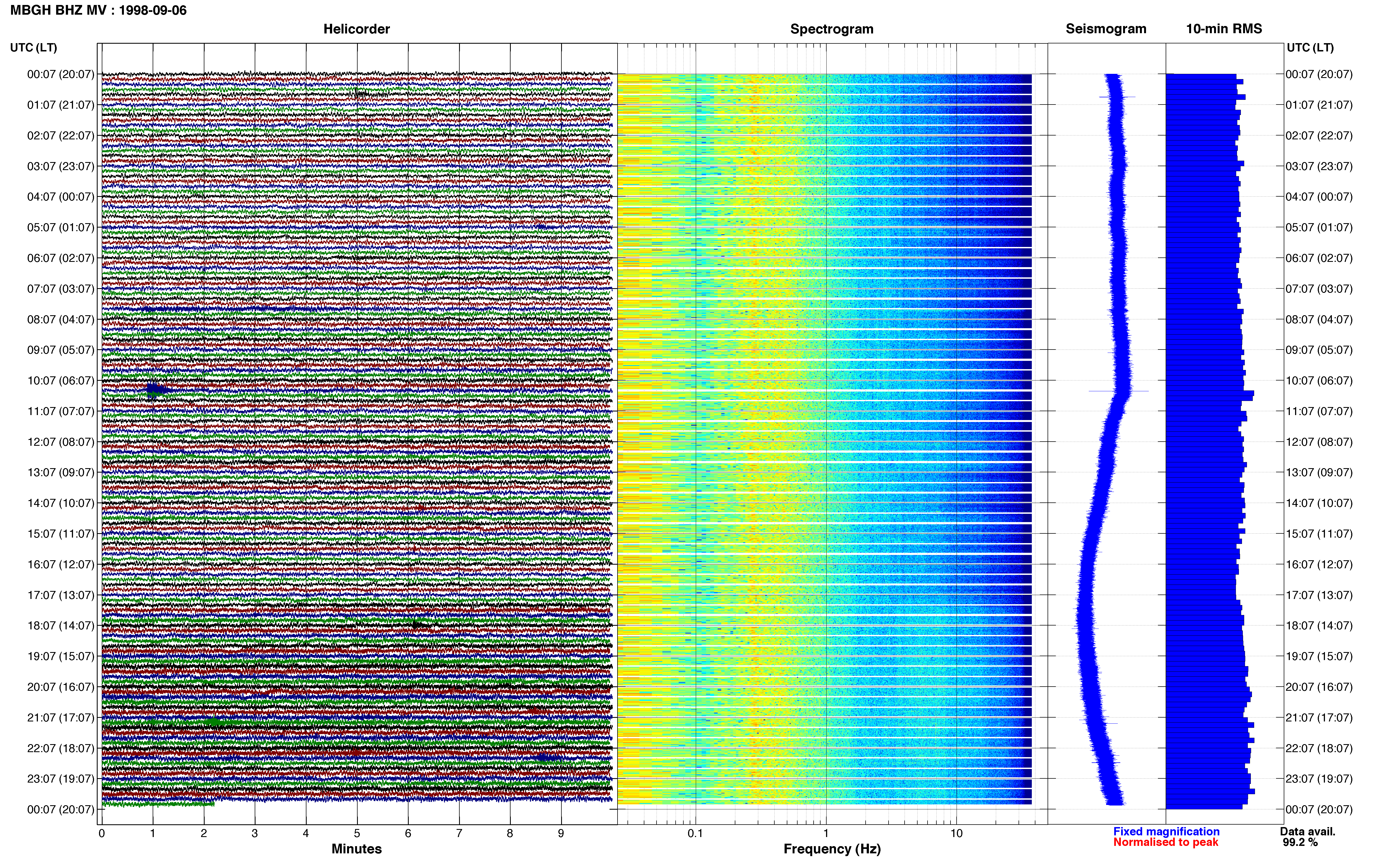This screenshot has height=868, width=1388.
Task: Select left time label '07:07 (03:07)'
Action: (60, 289)
